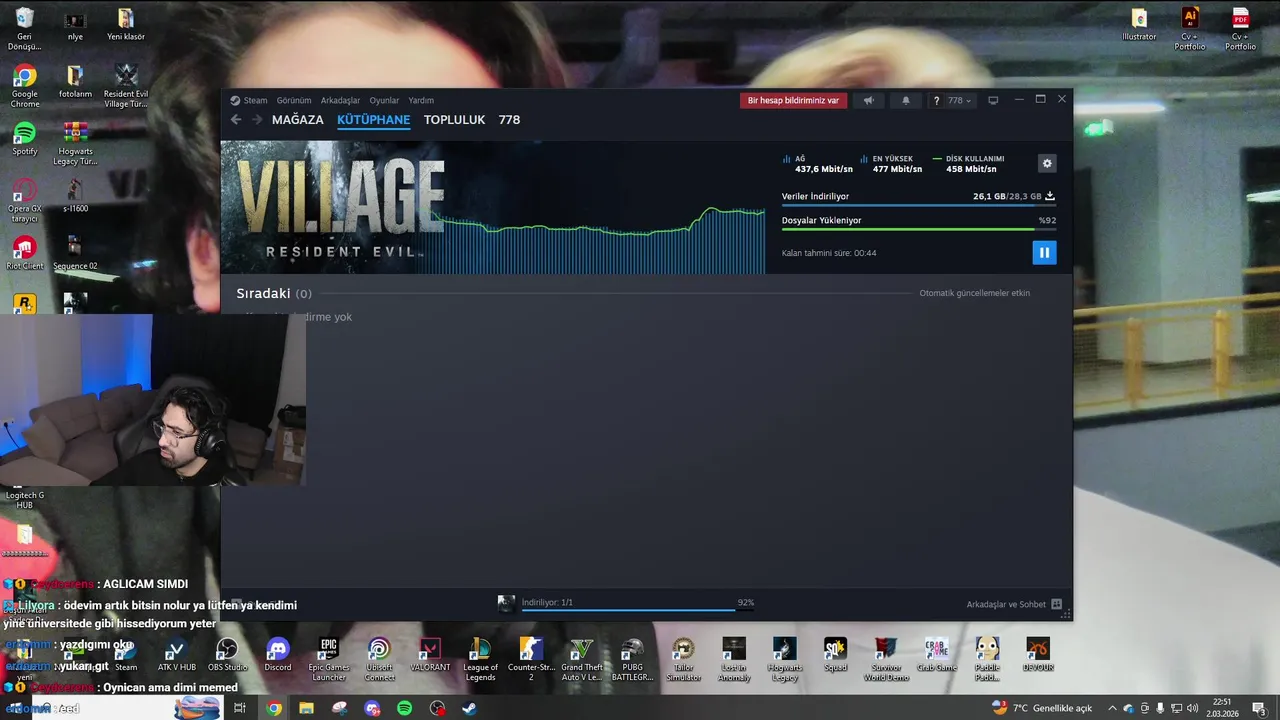Screen dimensions: 1280x720
Task: Click the Steam icon in taskbar
Action: click(469, 708)
